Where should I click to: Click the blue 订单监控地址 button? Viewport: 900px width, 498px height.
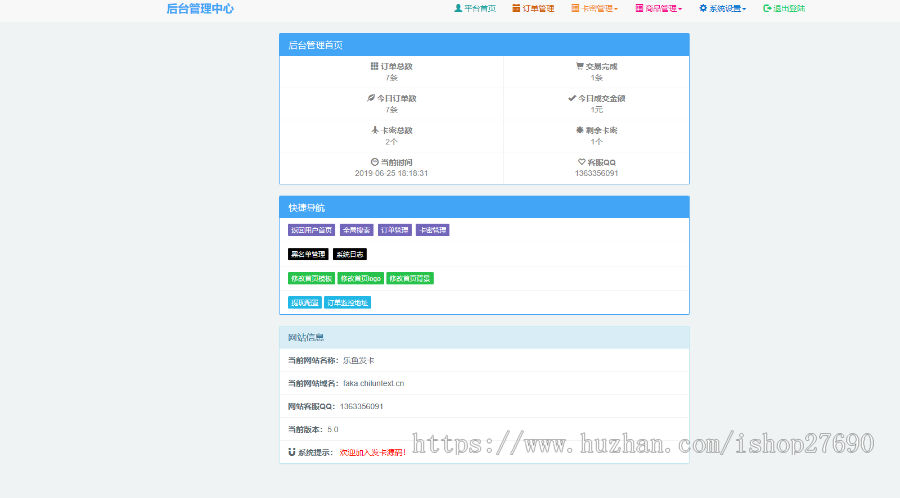click(x=347, y=302)
